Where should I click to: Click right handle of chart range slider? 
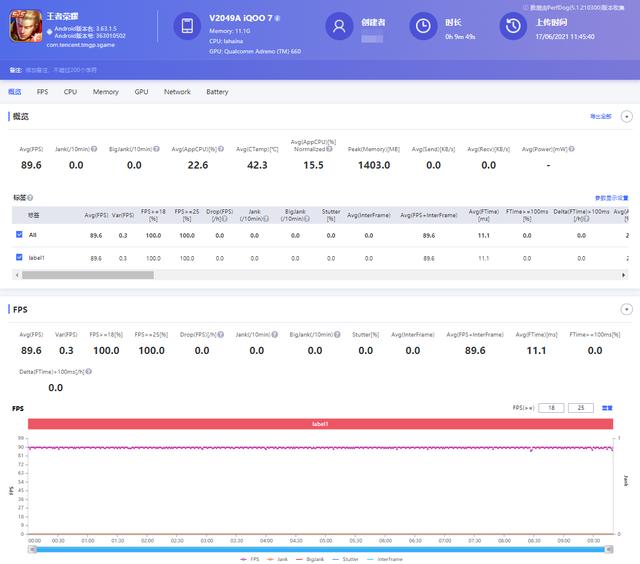pos(609,549)
